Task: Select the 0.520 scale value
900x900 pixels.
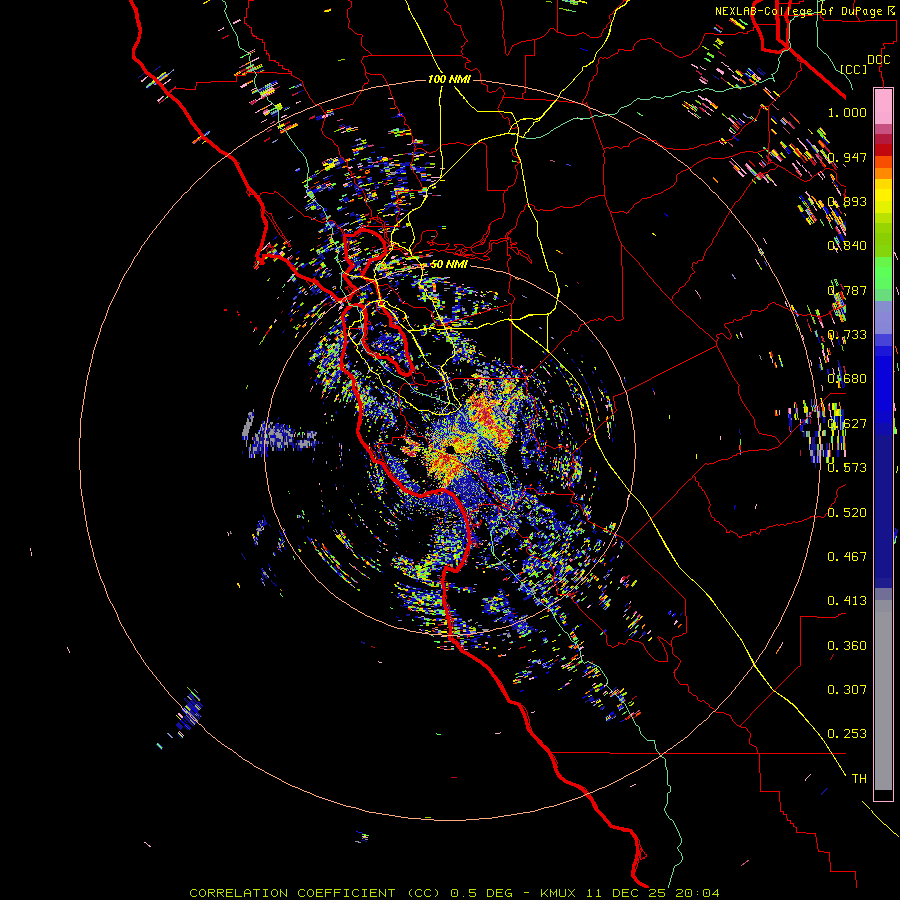Action: click(x=847, y=513)
